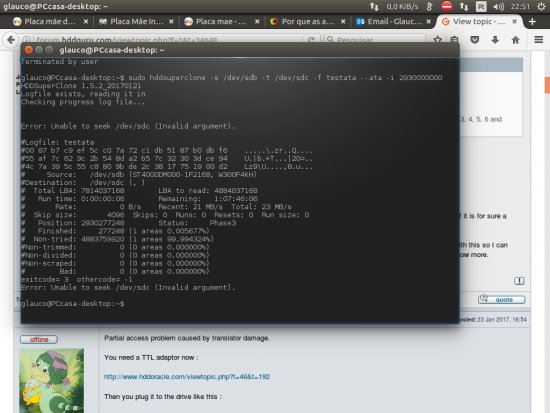This screenshot has height=413, width=550.
Task: Click the forum user avatar image
Action: pyautogui.click(x=52, y=380)
